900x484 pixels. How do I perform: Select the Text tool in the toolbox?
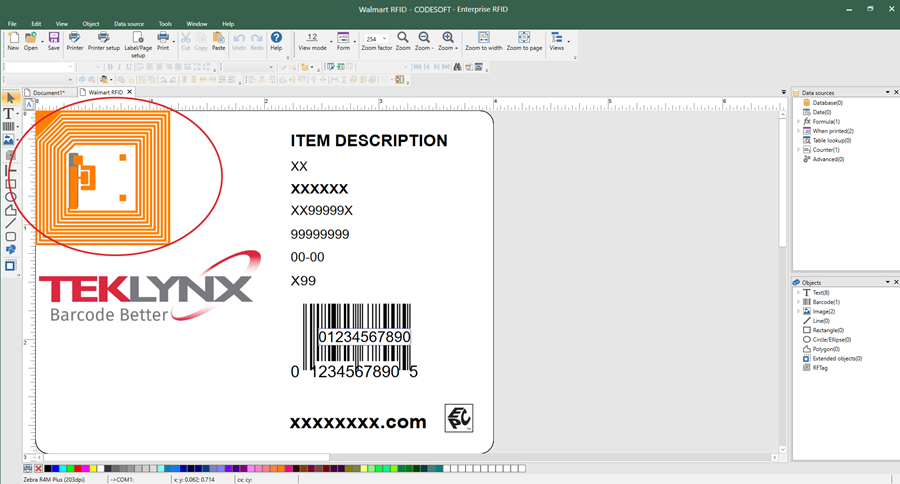(x=9, y=114)
